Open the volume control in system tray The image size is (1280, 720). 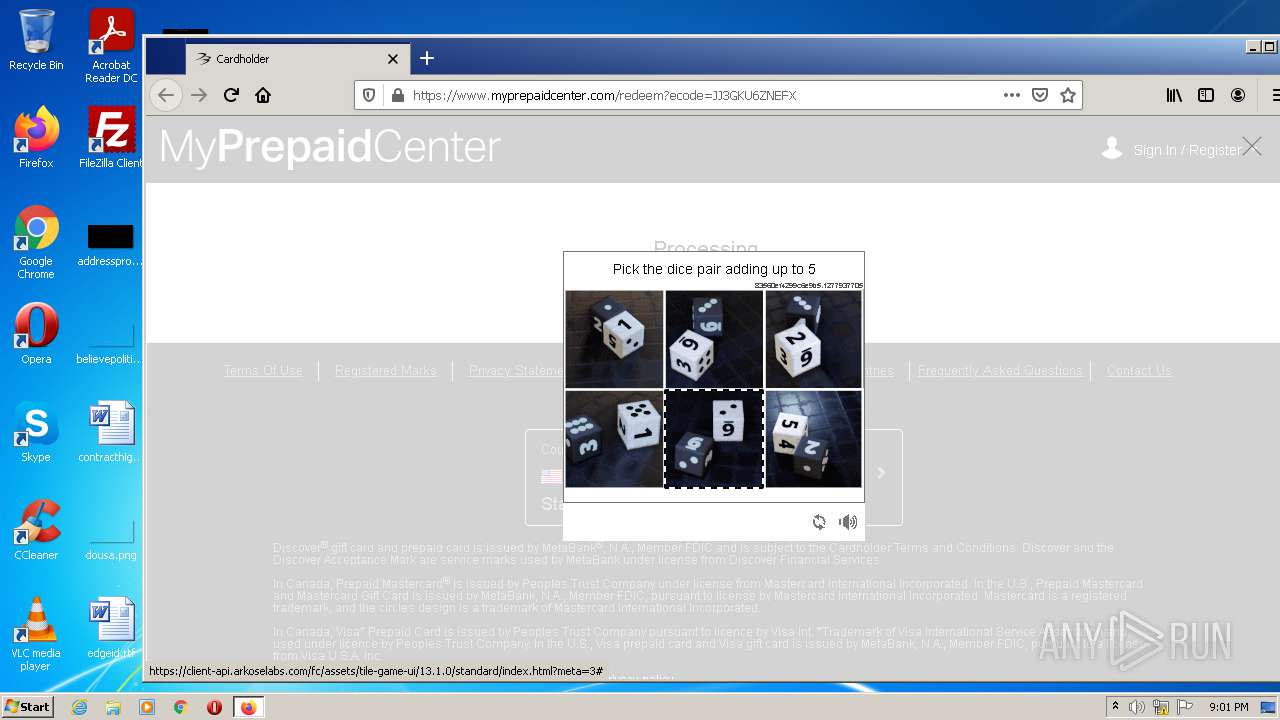[x=1137, y=707]
